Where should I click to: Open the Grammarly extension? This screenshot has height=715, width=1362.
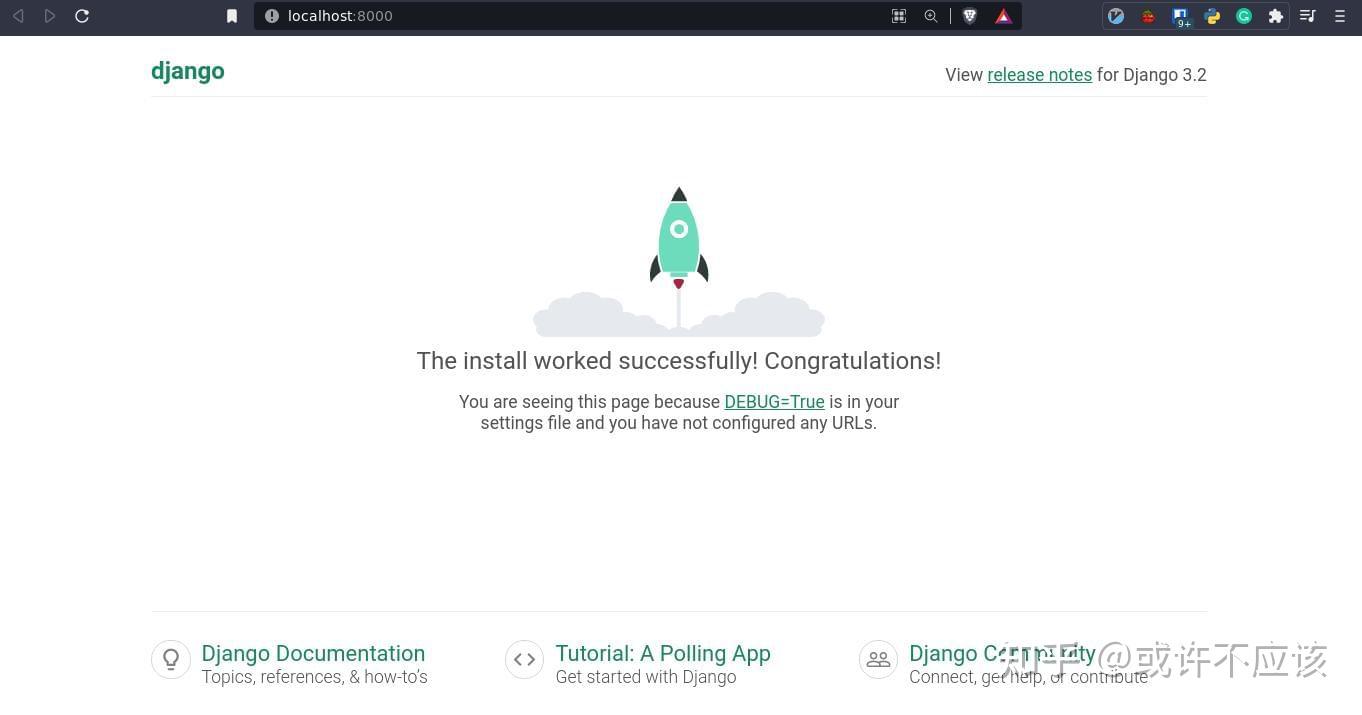point(1244,16)
